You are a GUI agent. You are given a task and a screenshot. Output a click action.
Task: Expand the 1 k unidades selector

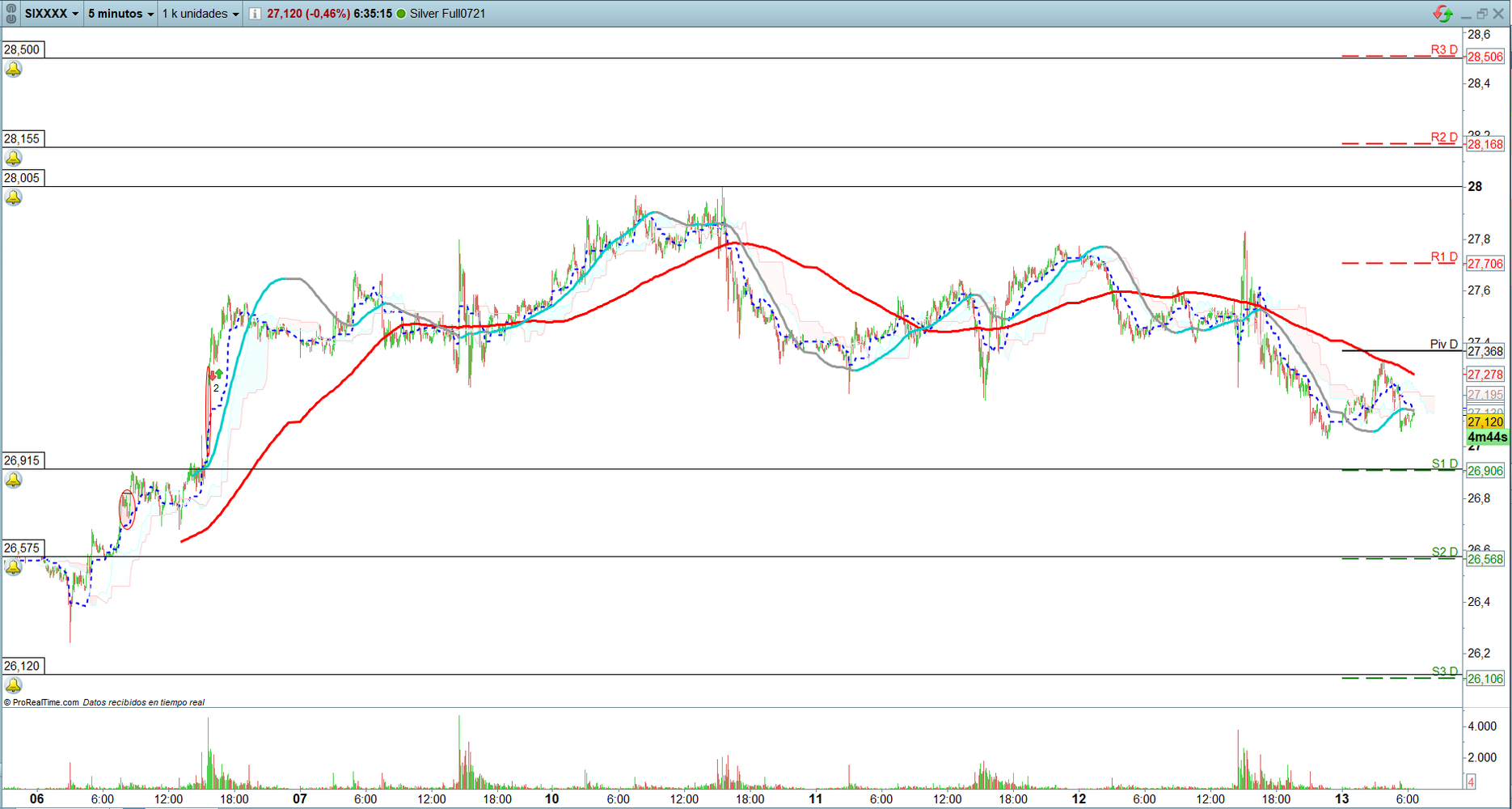coord(201,14)
